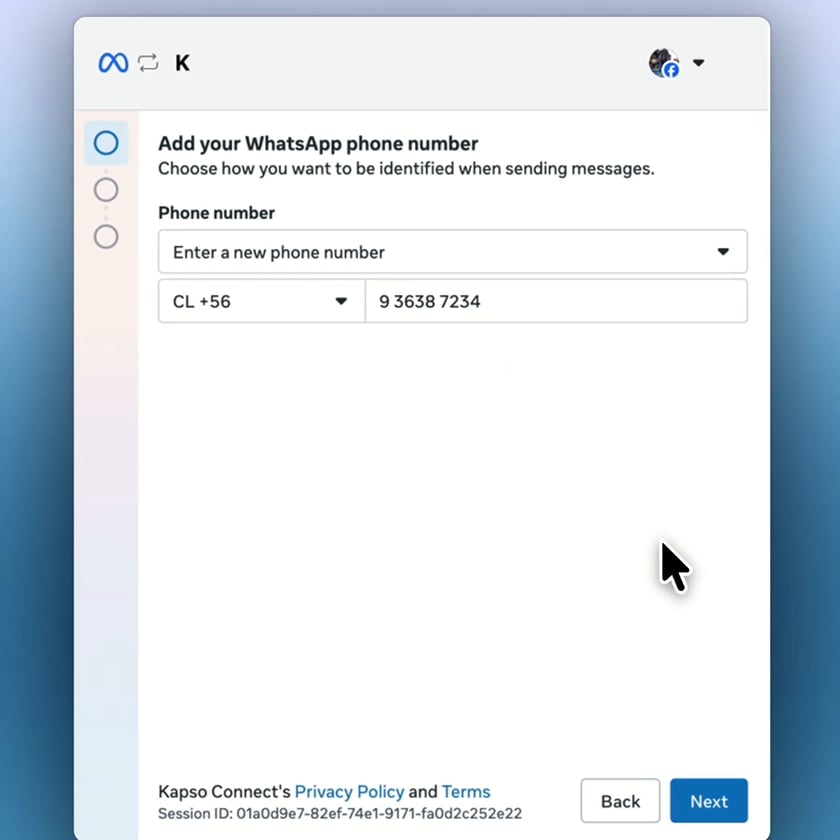840x840 pixels.
Task: Click the Meta infinity logo
Action: 114,63
